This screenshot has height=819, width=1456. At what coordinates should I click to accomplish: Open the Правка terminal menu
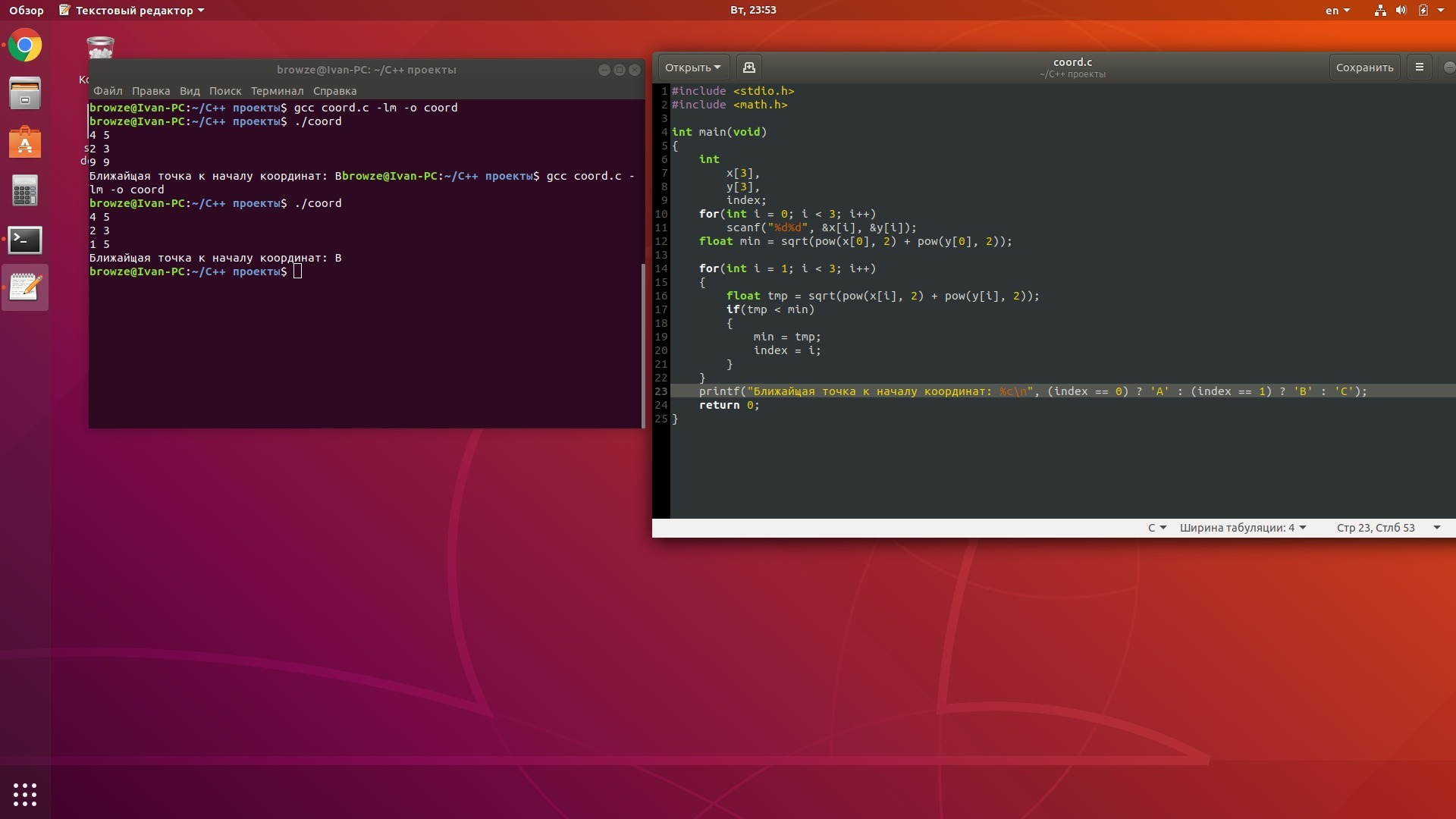click(x=150, y=91)
